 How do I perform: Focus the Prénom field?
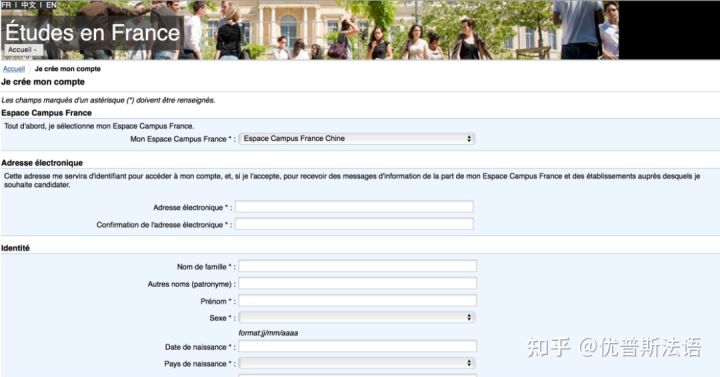coord(357,301)
